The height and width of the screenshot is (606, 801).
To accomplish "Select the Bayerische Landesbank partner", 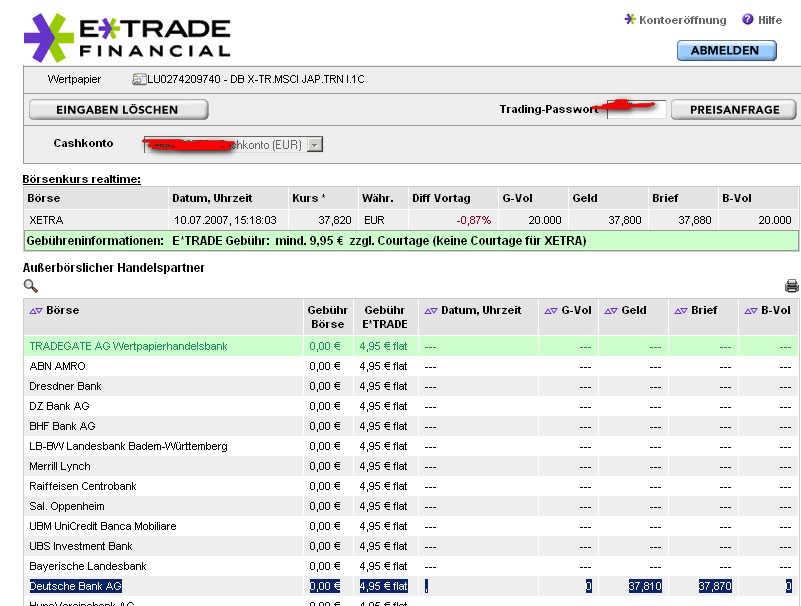I will tap(88, 566).
